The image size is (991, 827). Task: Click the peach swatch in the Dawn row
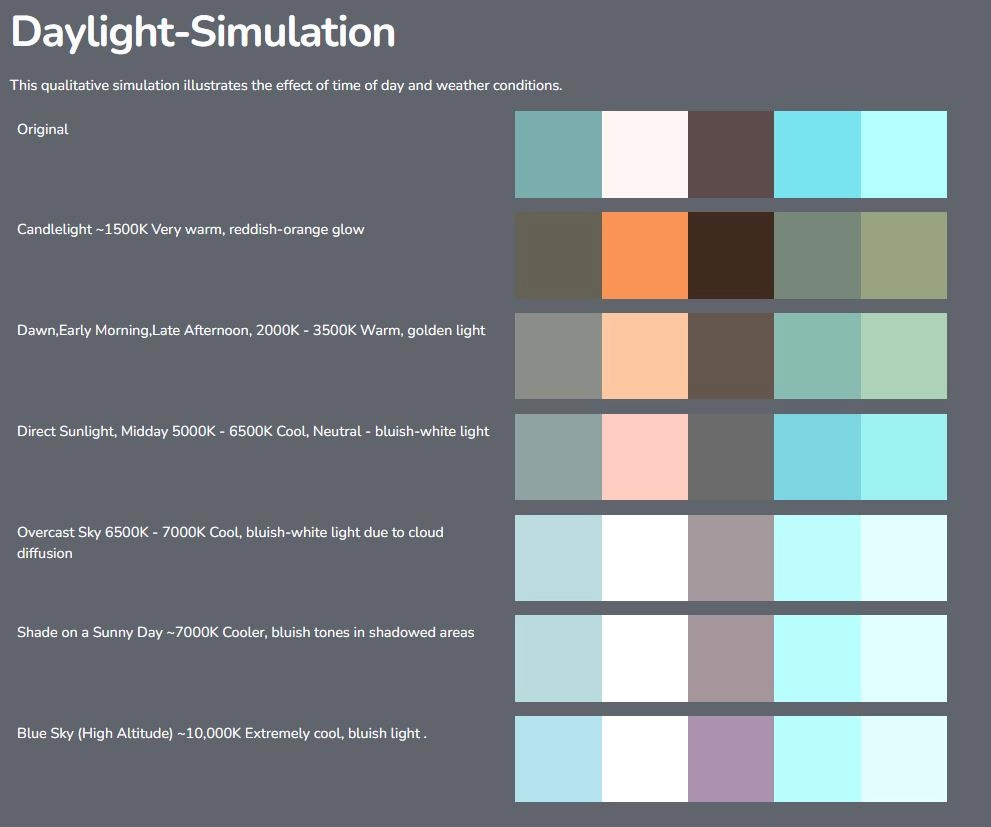[645, 356]
